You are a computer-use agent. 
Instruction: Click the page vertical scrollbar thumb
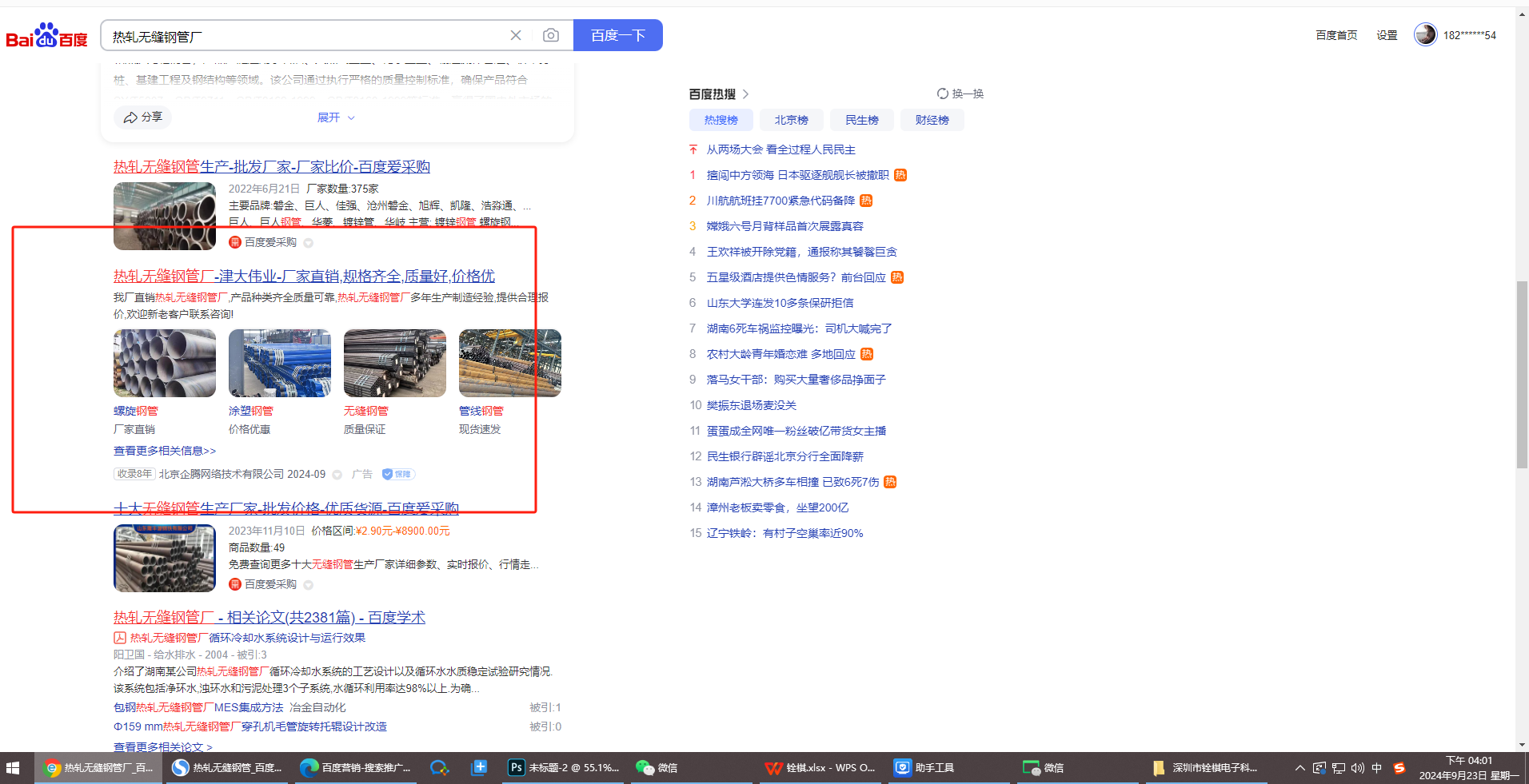1522,374
